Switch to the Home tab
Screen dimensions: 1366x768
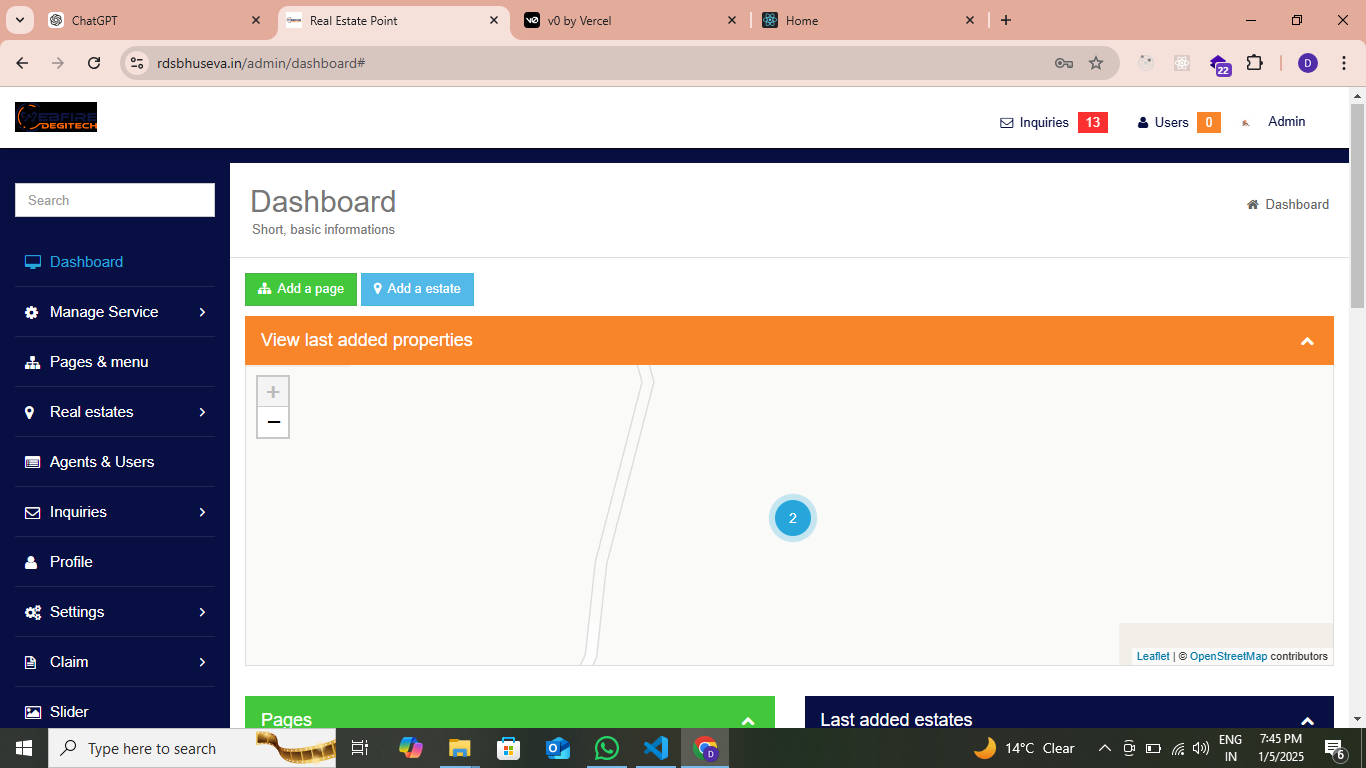(x=869, y=20)
